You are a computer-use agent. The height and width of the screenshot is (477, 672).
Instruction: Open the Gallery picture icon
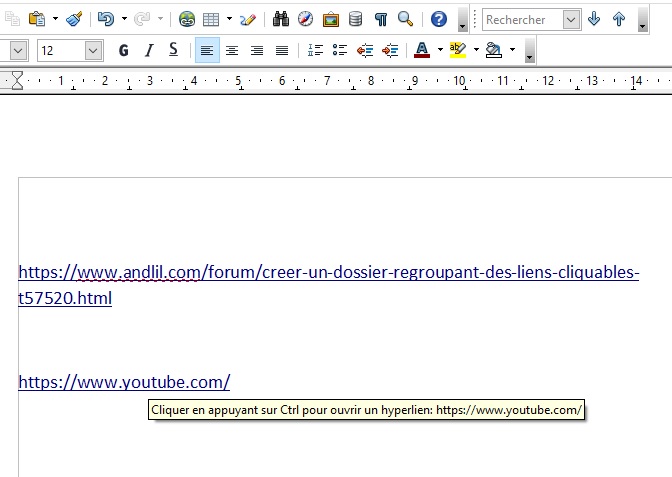coord(330,19)
